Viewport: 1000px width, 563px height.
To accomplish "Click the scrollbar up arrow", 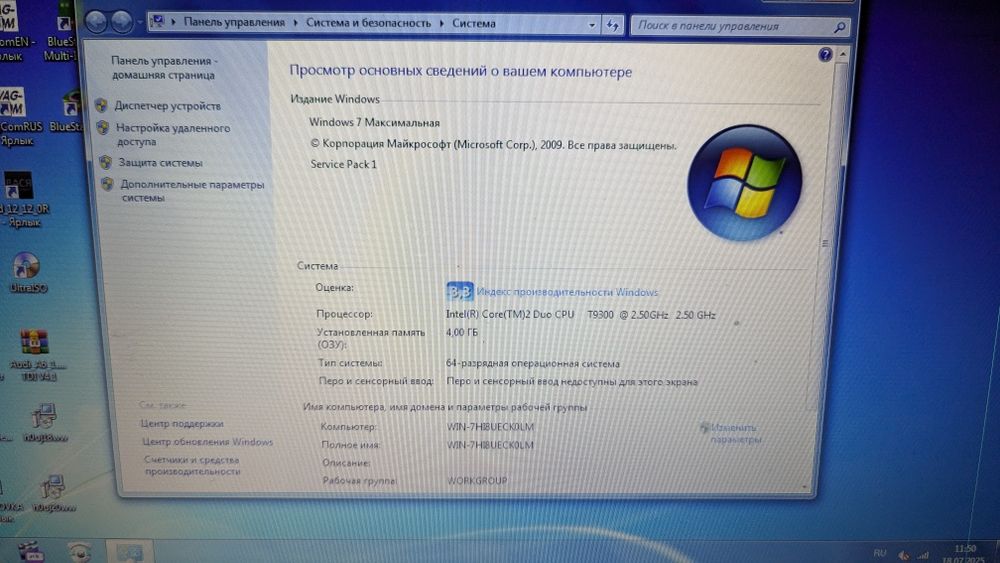I will coord(842,54).
